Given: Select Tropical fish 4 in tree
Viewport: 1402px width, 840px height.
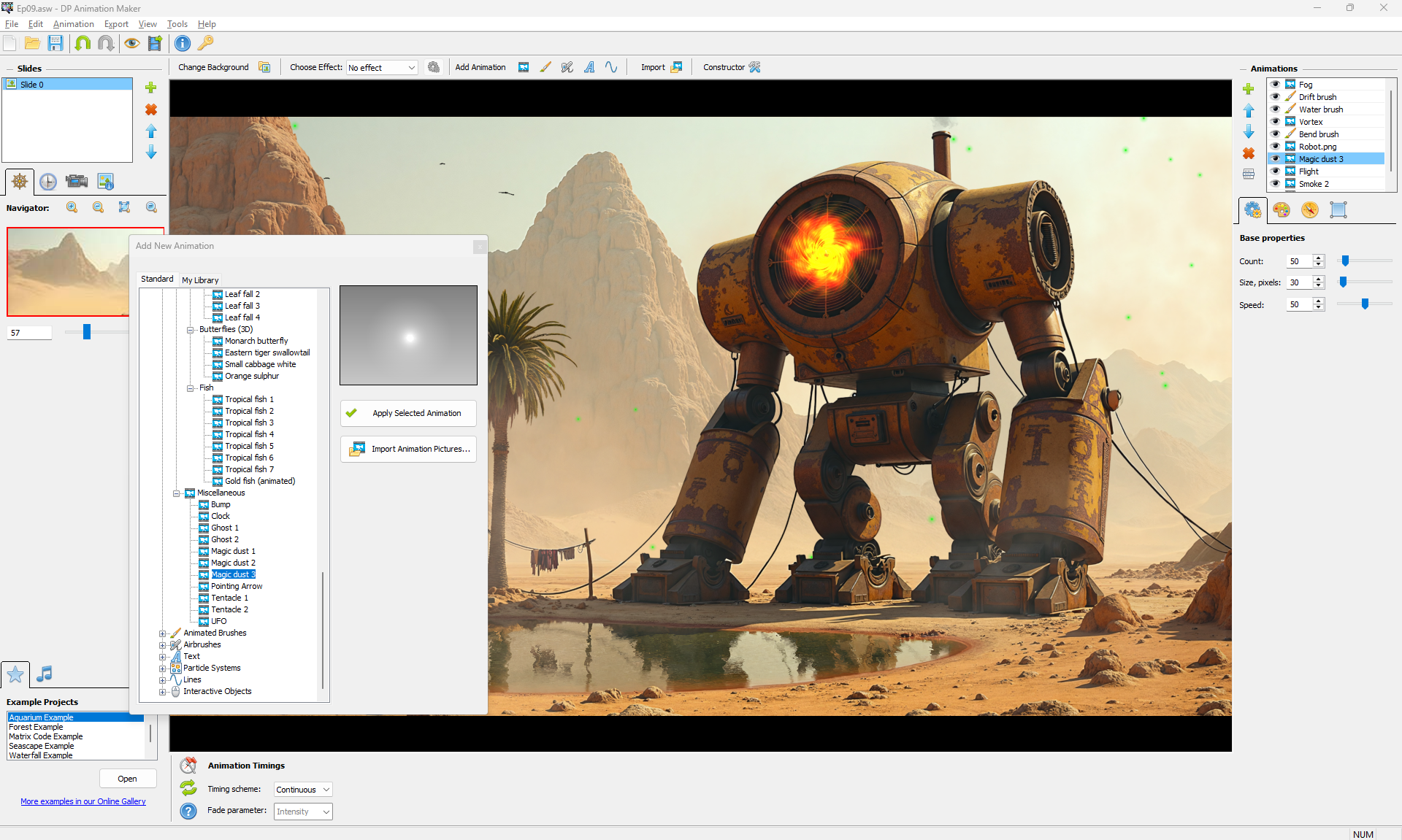Looking at the screenshot, I should (x=249, y=434).
